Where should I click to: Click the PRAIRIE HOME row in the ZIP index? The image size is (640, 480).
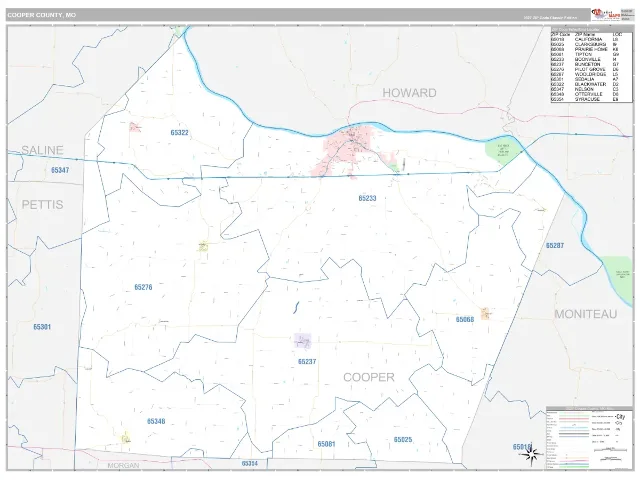tap(585, 49)
